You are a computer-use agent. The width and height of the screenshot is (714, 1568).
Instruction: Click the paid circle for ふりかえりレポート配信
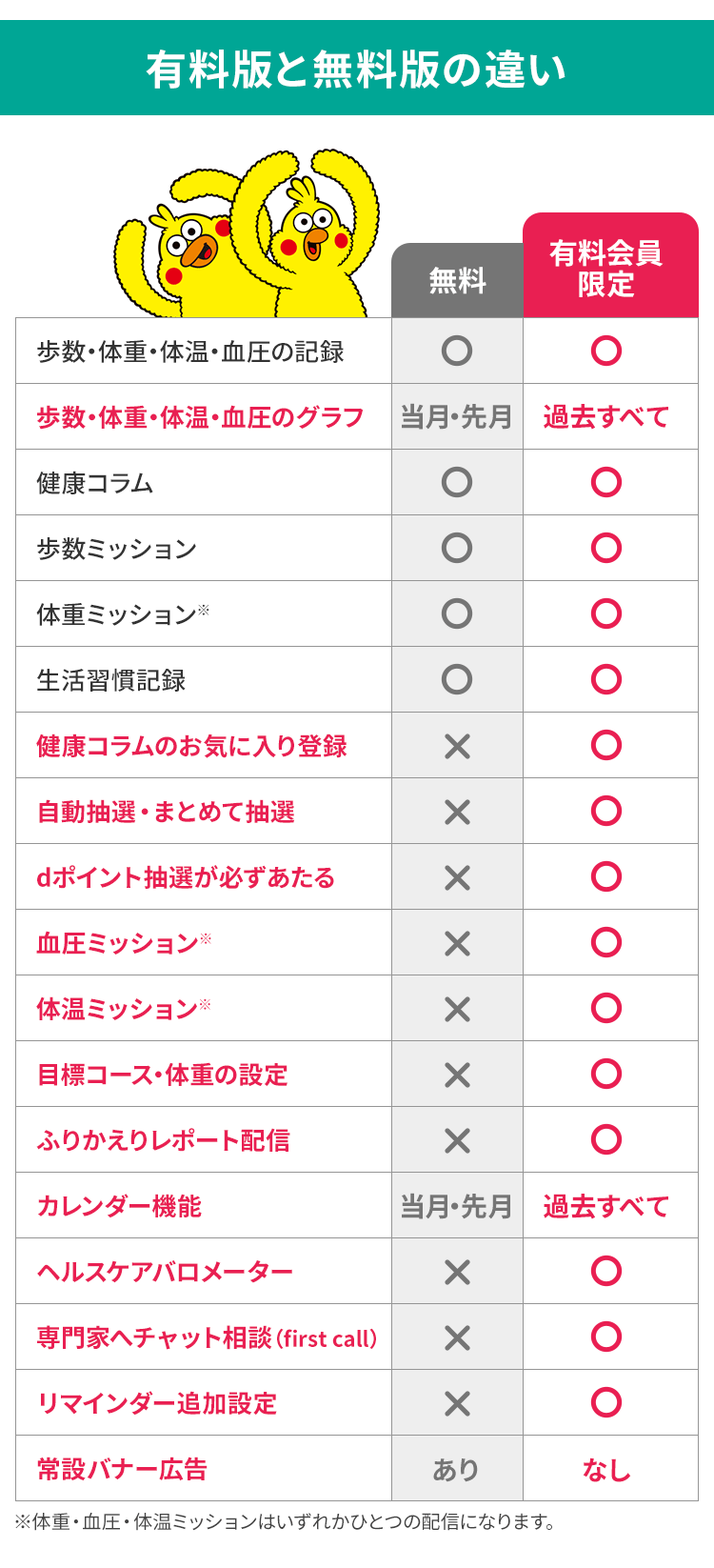click(606, 1140)
